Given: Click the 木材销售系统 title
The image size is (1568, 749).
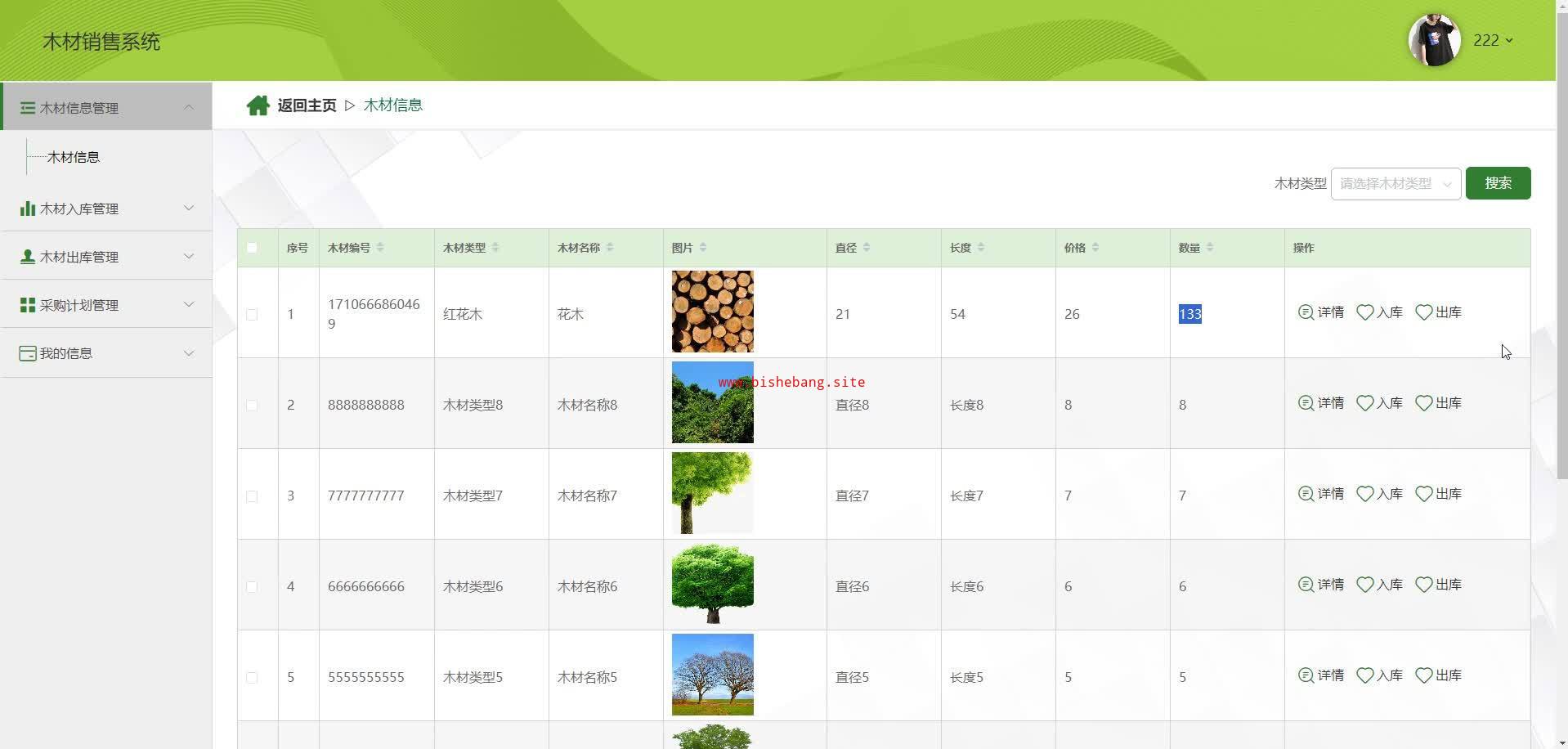Looking at the screenshot, I should tap(101, 42).
